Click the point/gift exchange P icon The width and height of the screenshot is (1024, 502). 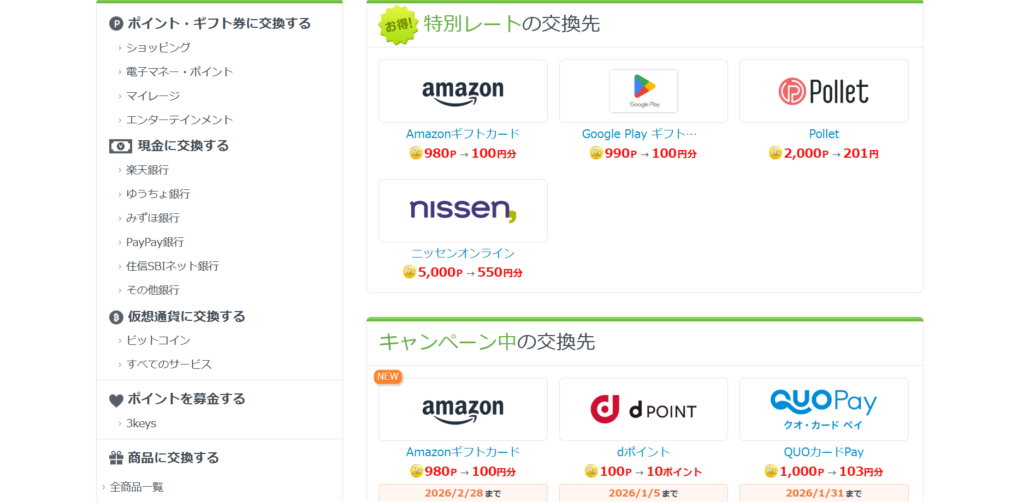pyautogui.click(x=116, y=23)
